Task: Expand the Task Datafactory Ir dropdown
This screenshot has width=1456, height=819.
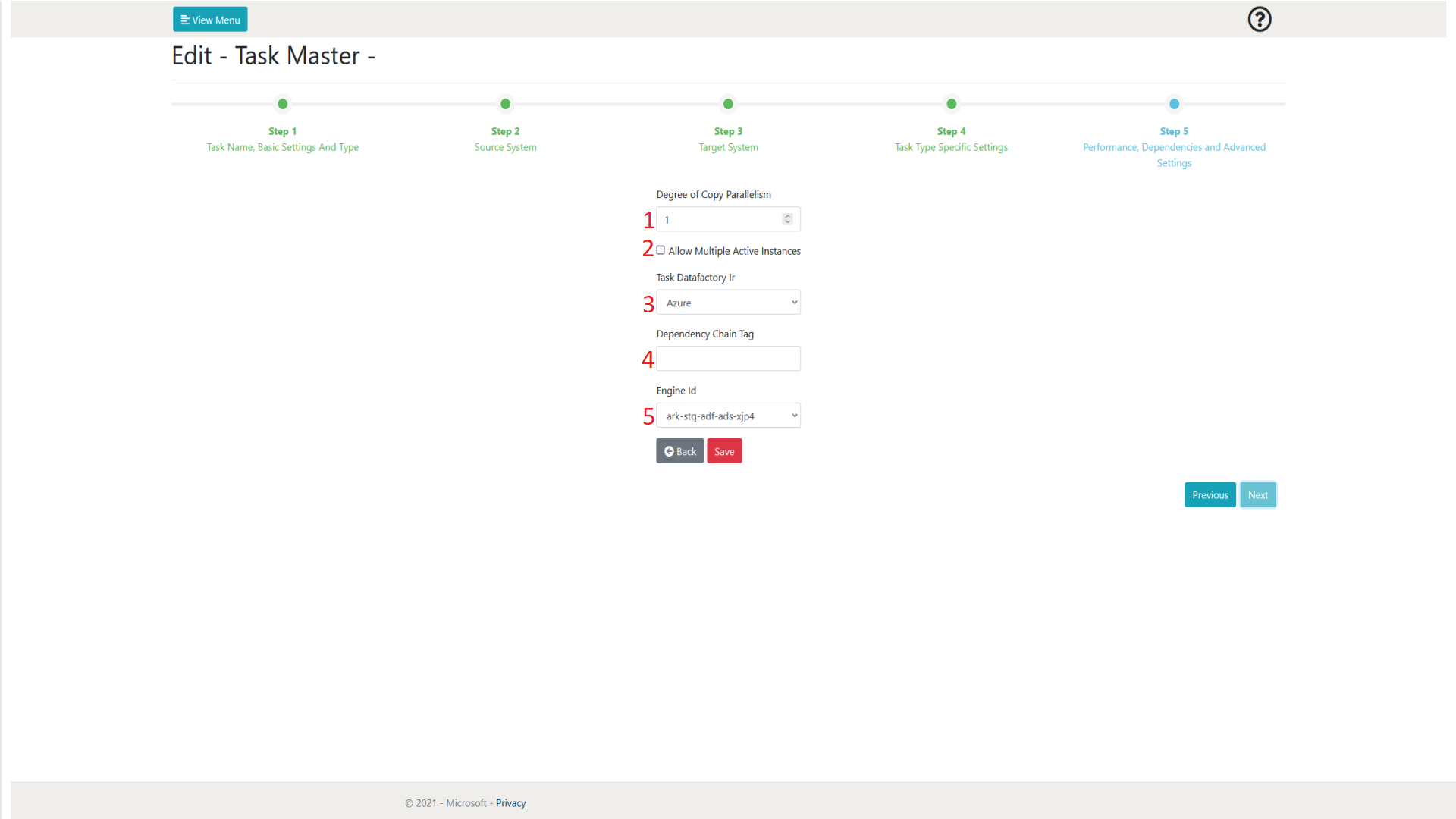Action: tap(728, 303)
